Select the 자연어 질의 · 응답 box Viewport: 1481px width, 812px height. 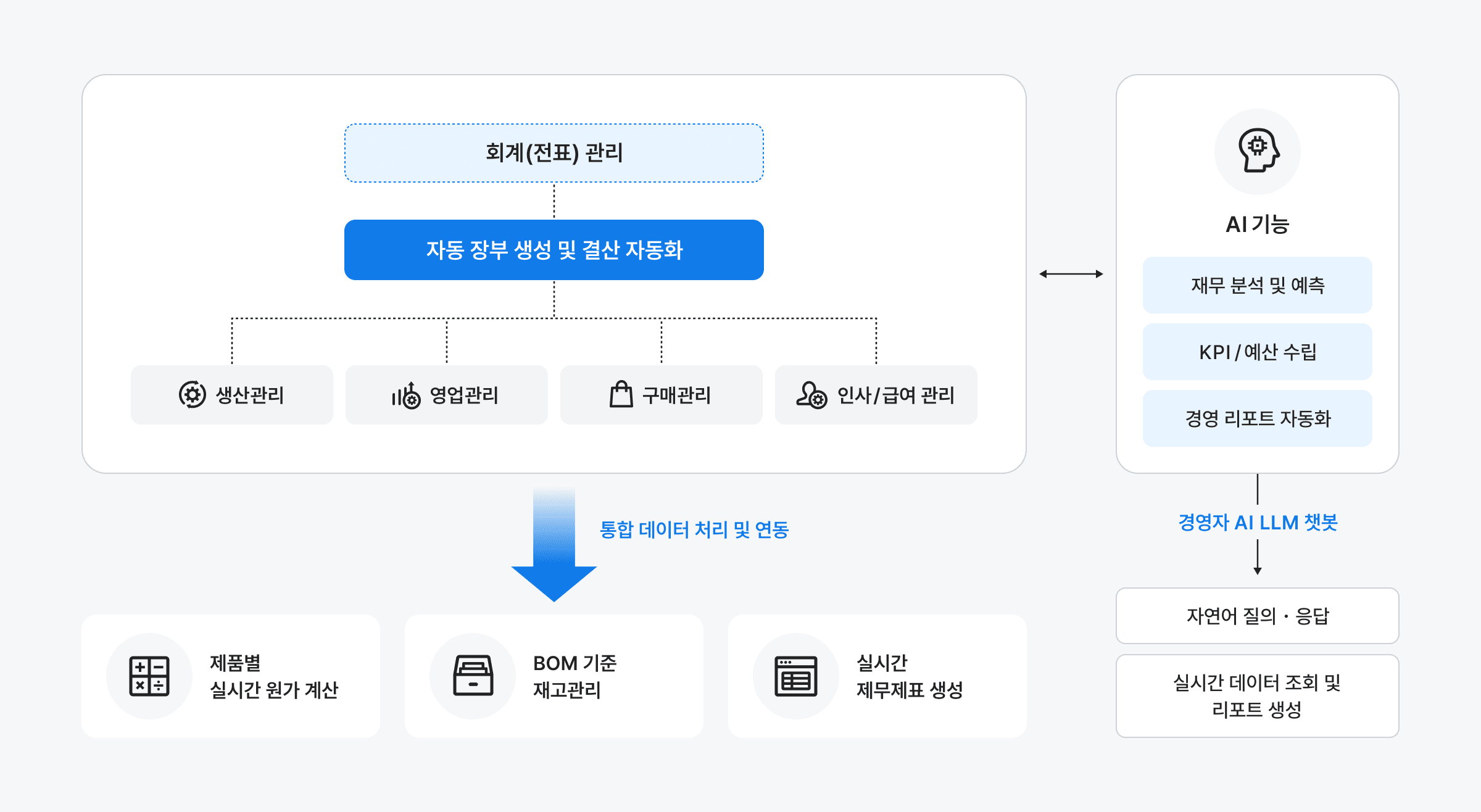(1257, 616)
